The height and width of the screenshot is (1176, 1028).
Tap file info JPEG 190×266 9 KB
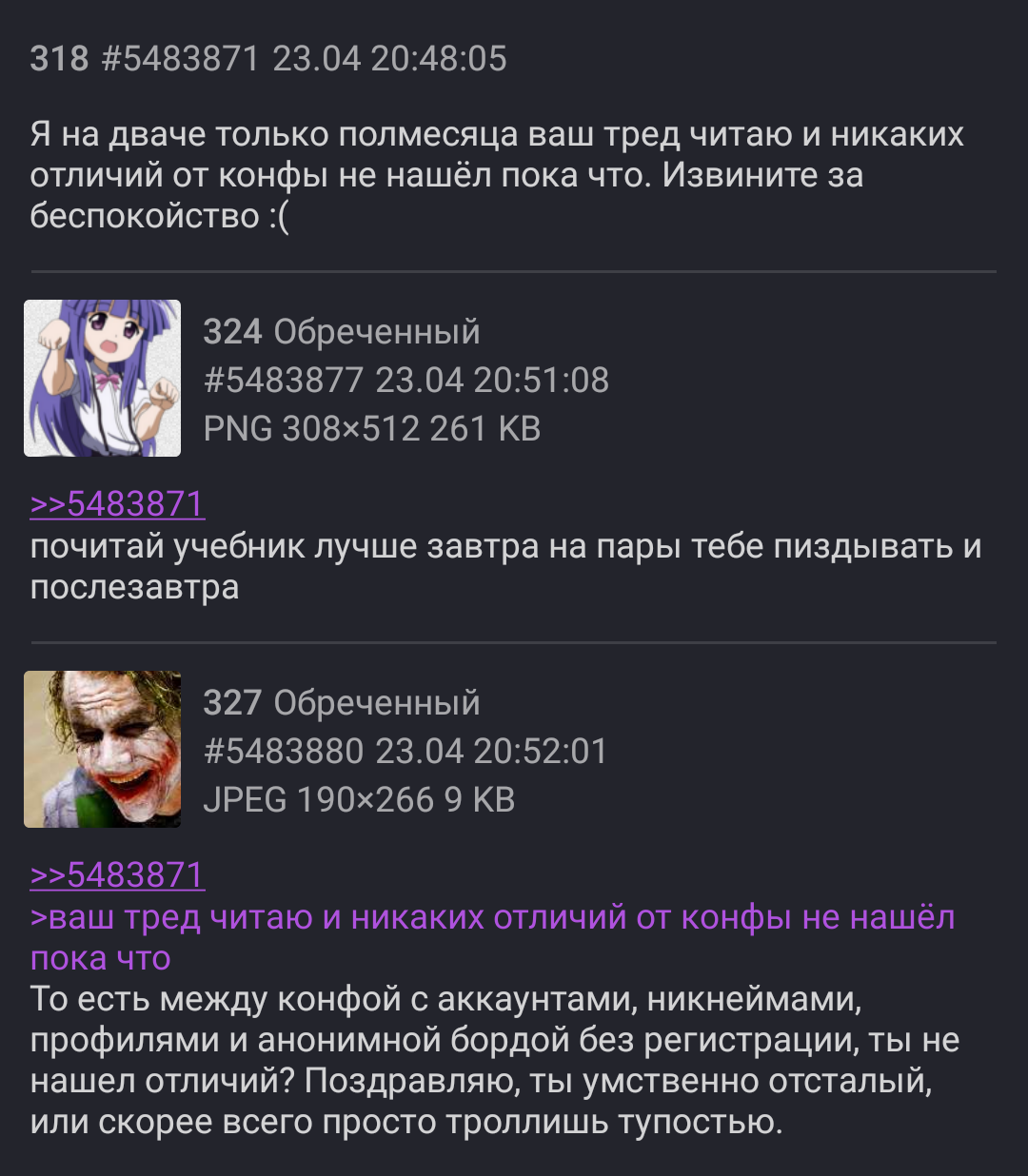360,800
